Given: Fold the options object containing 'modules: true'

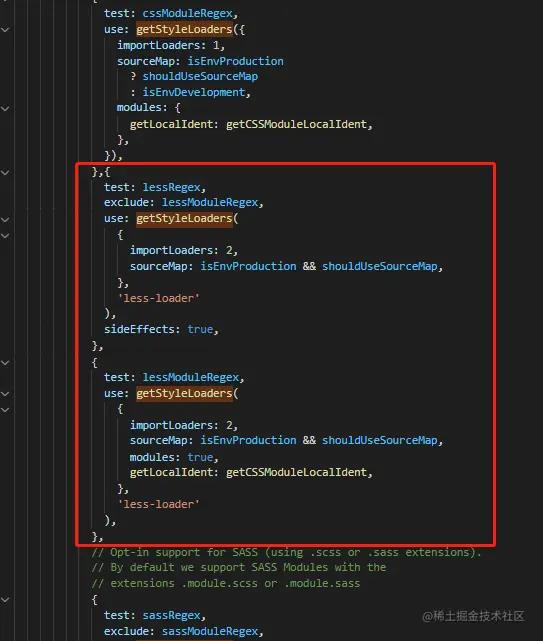Looking at the screenshot, I should [x=5, y=409].
